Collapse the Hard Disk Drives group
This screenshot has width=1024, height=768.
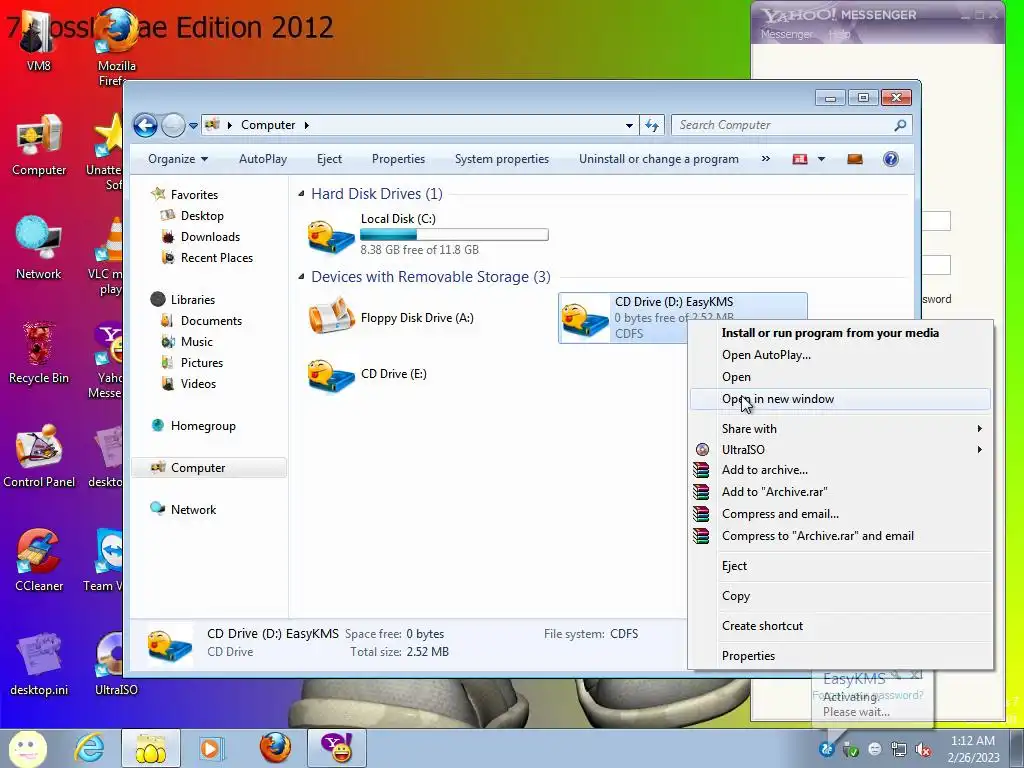click(301, 194)
